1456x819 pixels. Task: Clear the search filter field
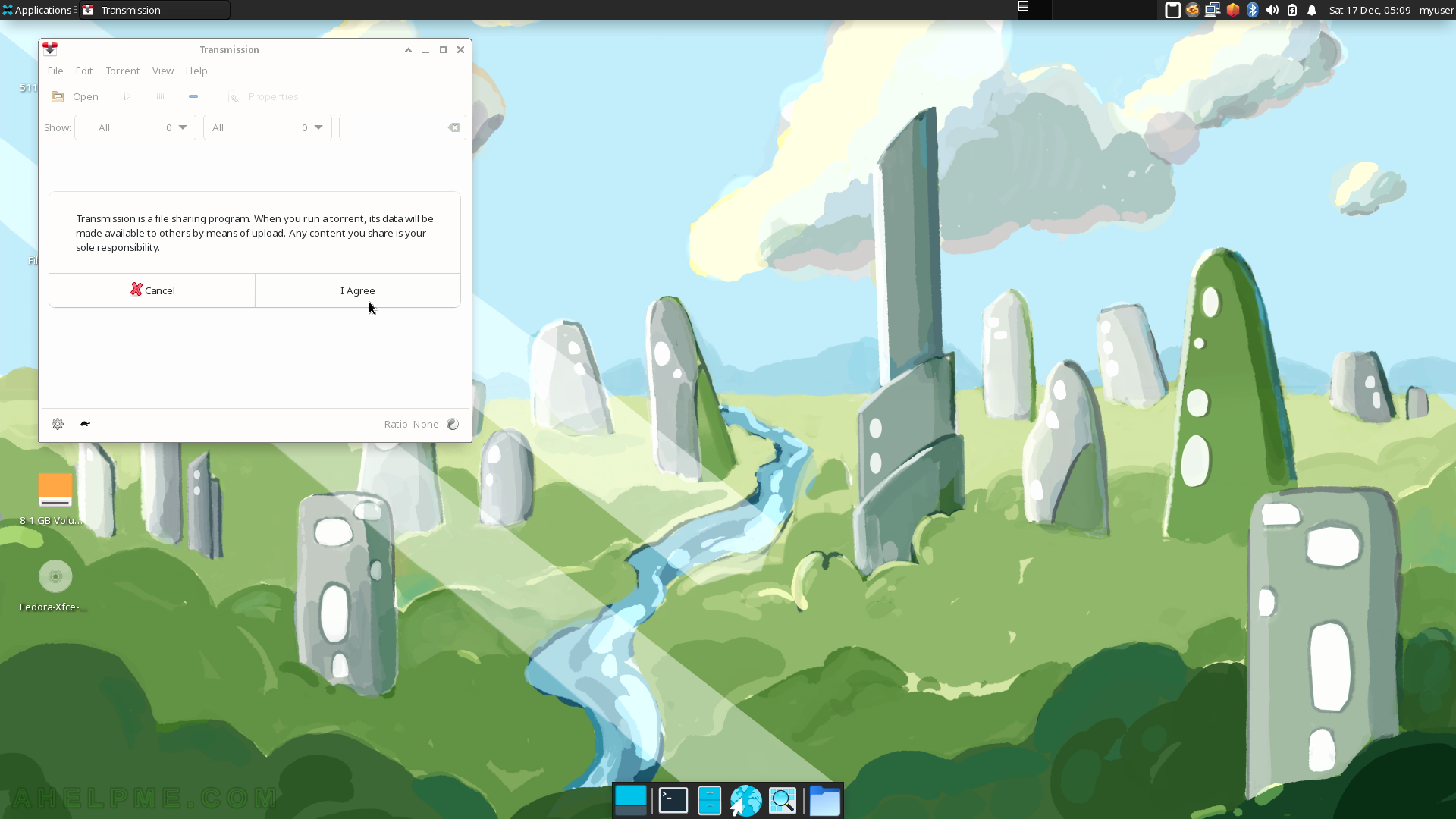[x=453, y=127]
